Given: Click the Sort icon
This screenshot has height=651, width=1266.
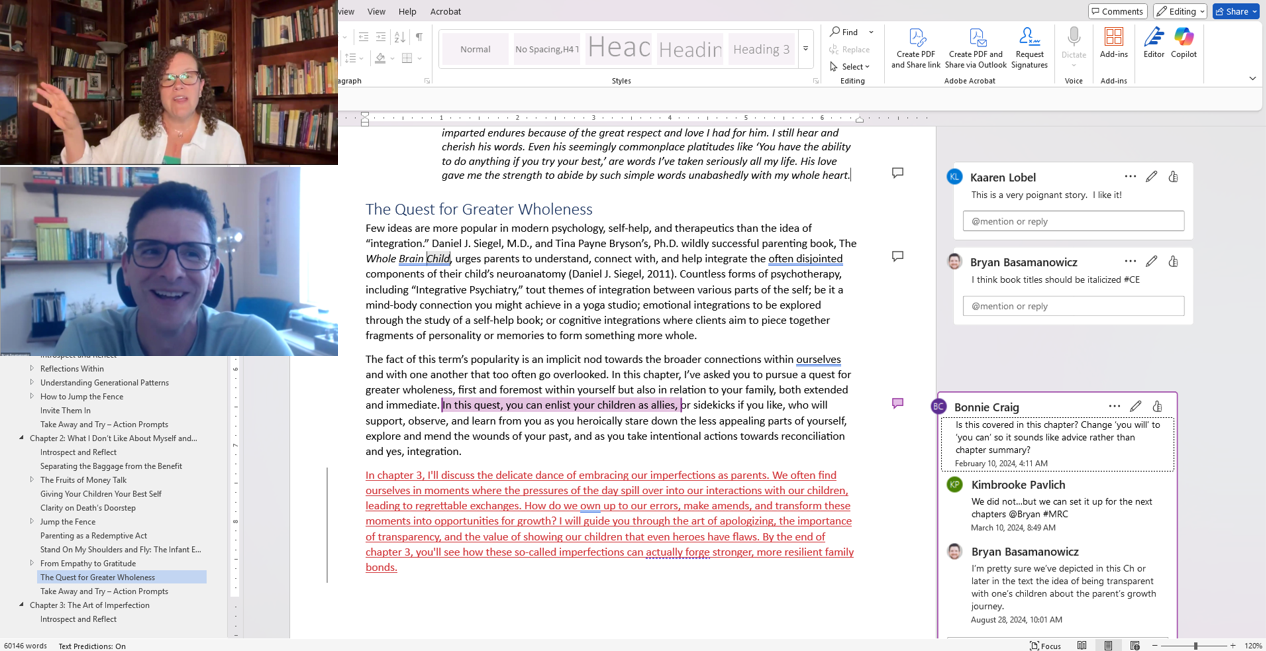Looking at the screenshot, I should 400,37.
